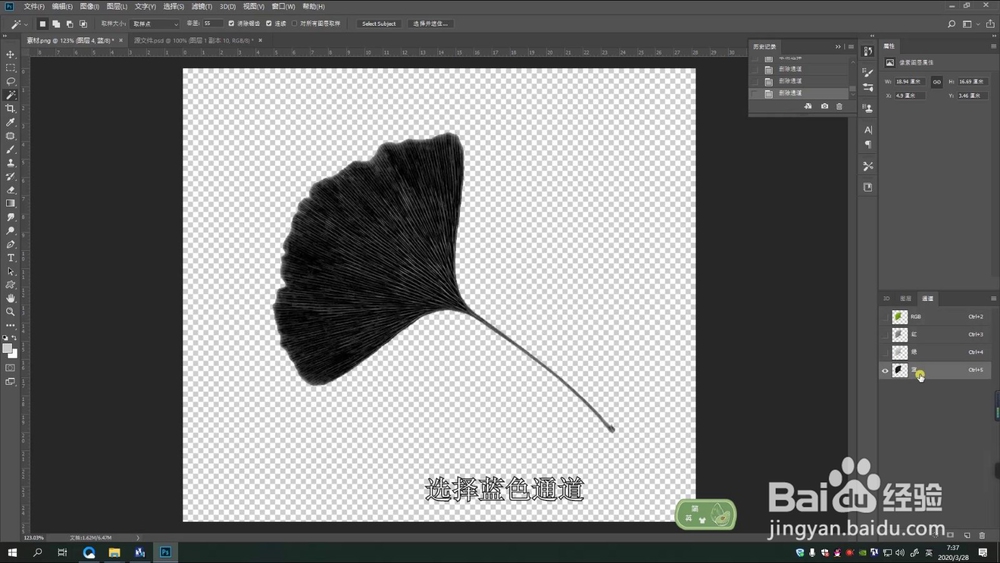Select the Brush tool

10,149
